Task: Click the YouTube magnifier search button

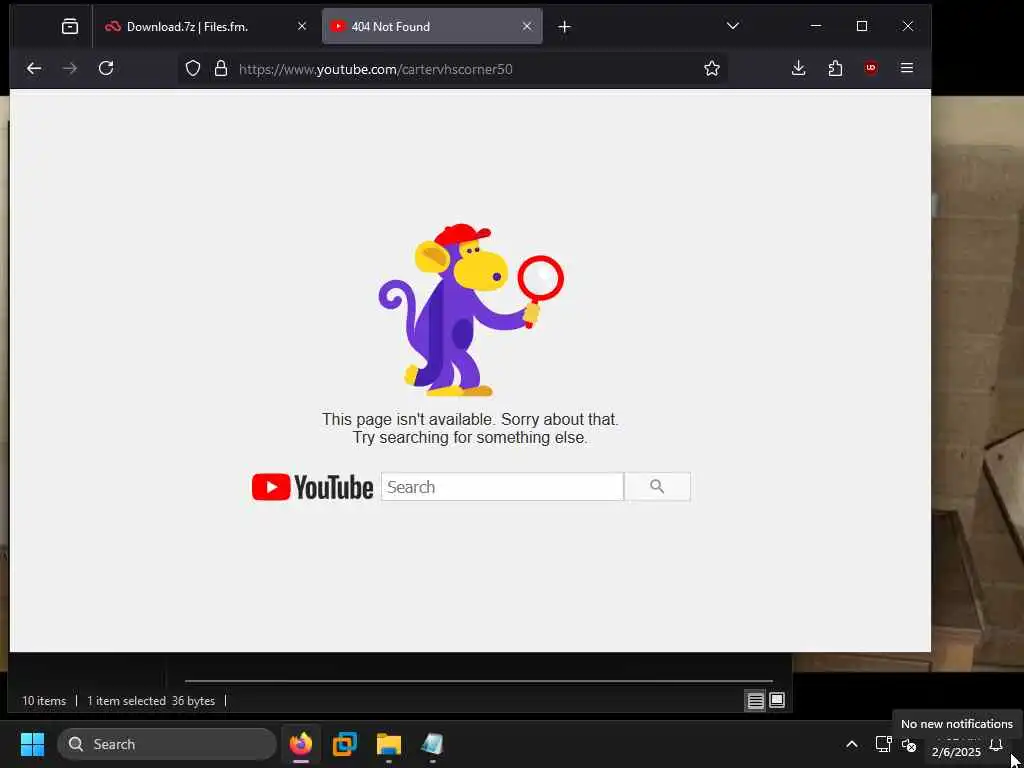Action: coord(657,487)
